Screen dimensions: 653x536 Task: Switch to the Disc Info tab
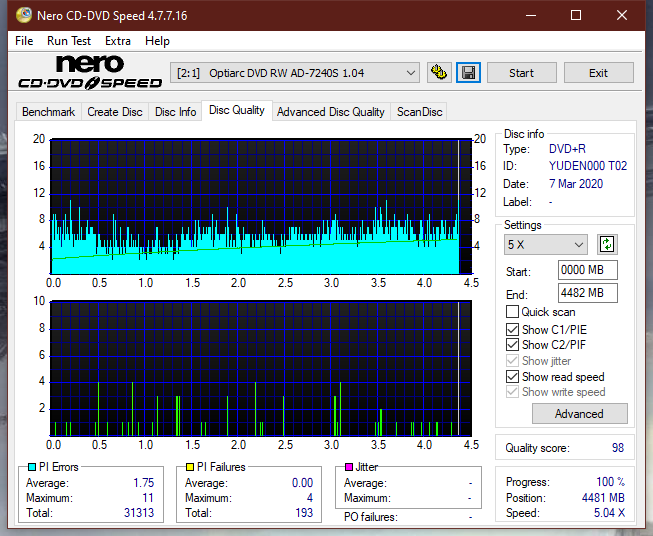(175, 112)
